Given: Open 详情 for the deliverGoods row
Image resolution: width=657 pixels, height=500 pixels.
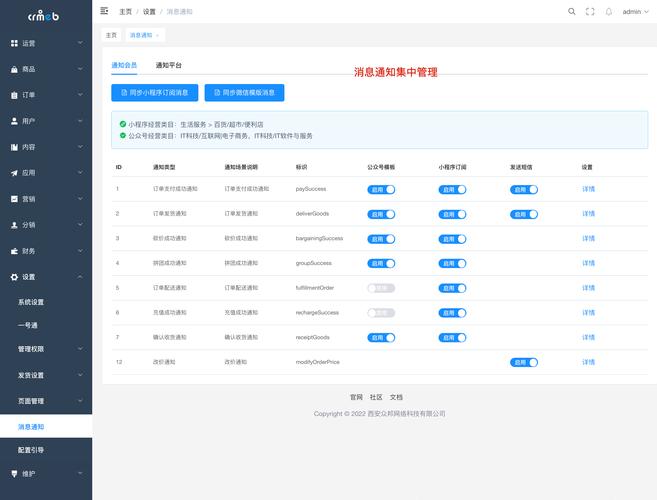Looking at the screenshot, I should 588,214.
